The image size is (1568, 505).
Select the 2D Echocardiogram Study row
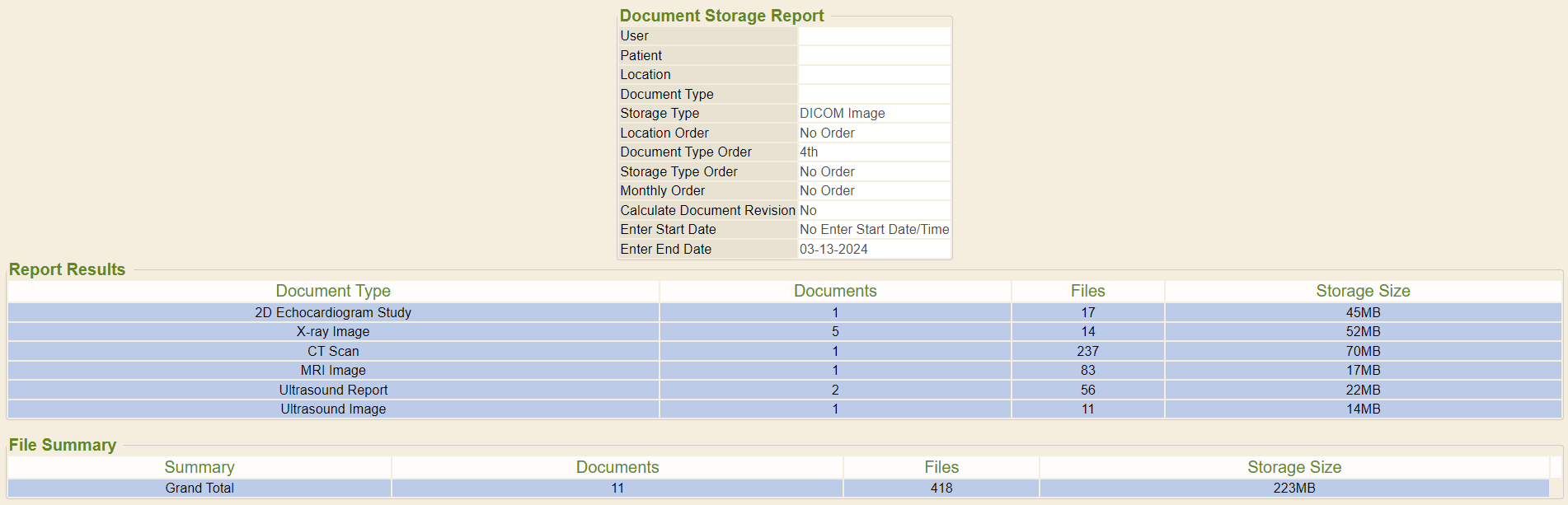pyautogui.click(x=333, y=312)
